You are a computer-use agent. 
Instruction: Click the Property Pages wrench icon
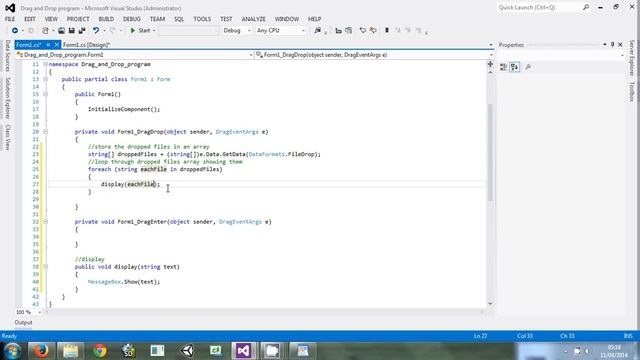528,67
